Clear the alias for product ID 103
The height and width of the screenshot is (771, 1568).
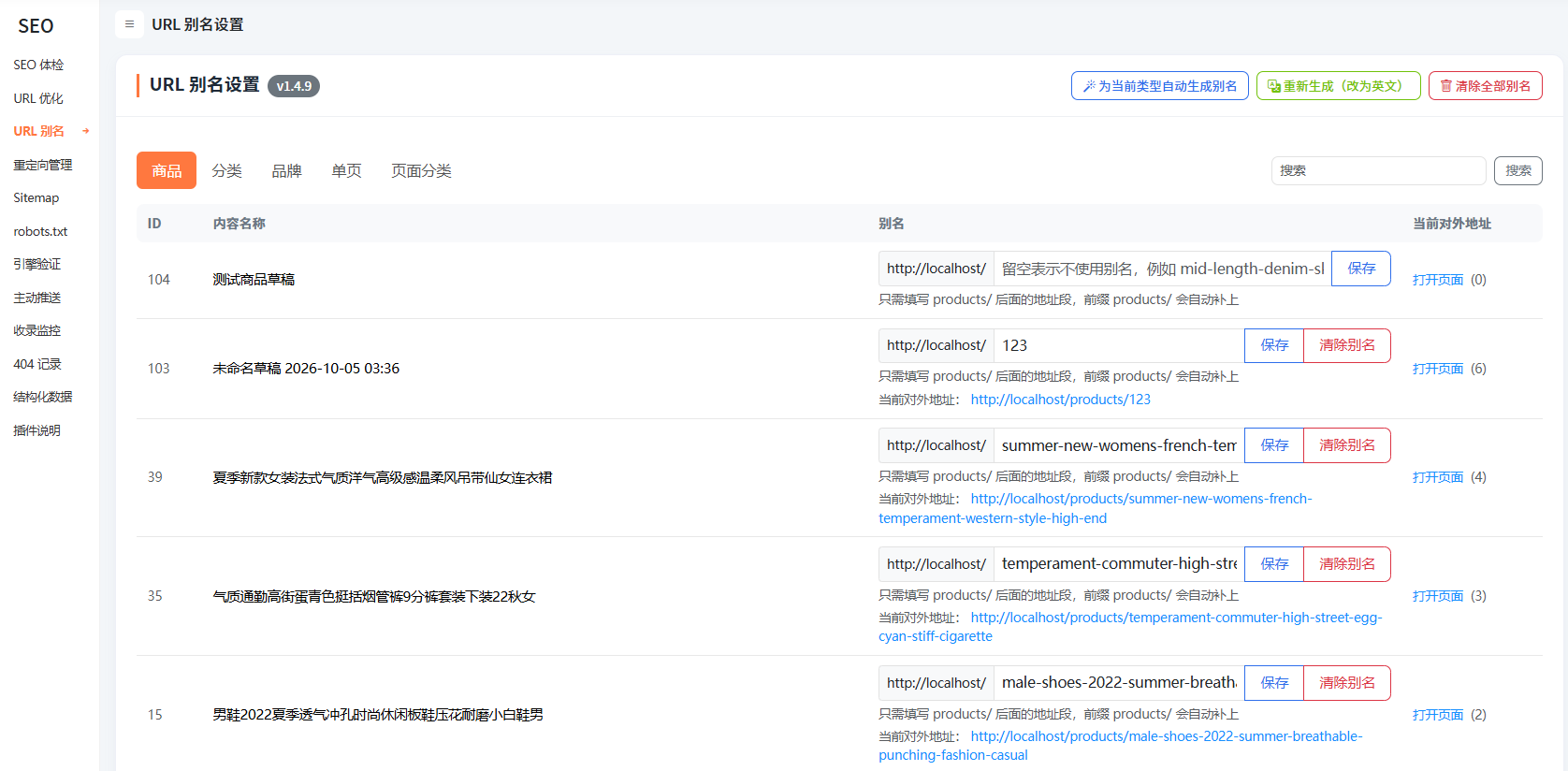[1347, 345]
